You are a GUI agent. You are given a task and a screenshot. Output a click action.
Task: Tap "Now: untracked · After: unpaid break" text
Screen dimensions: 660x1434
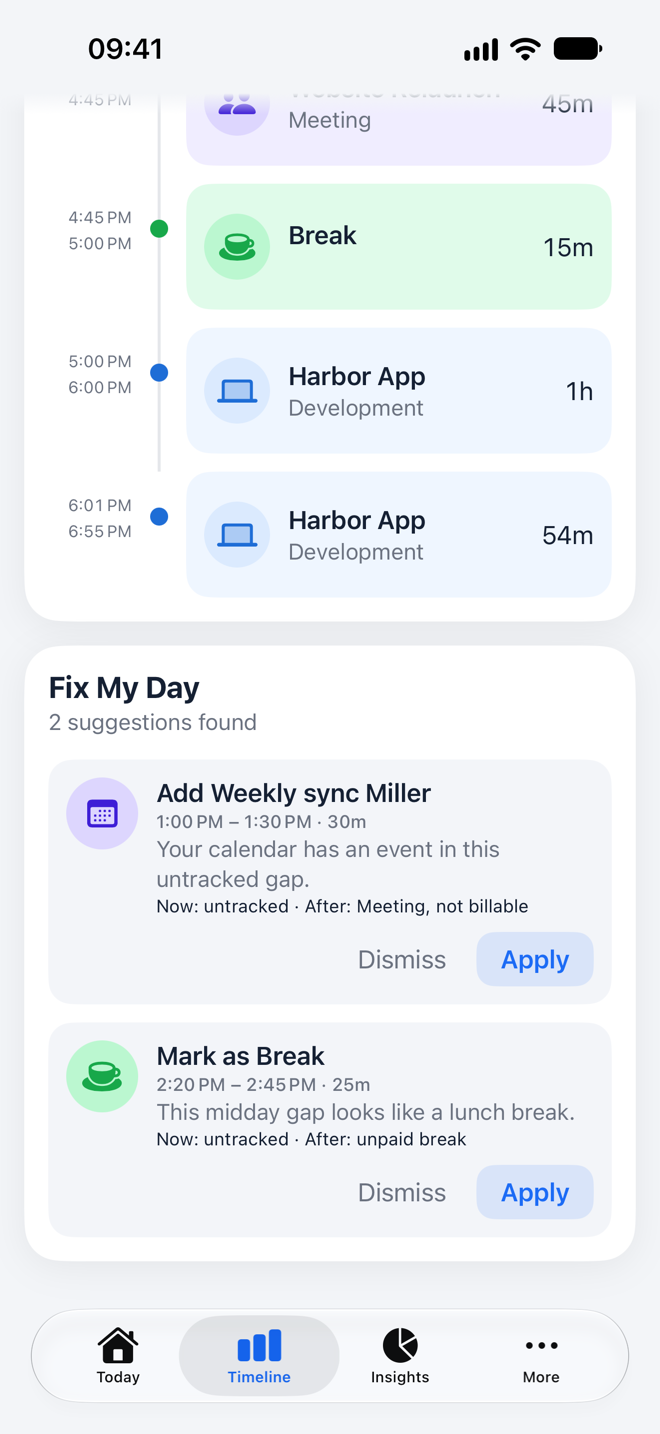[x=311, y=1140]
